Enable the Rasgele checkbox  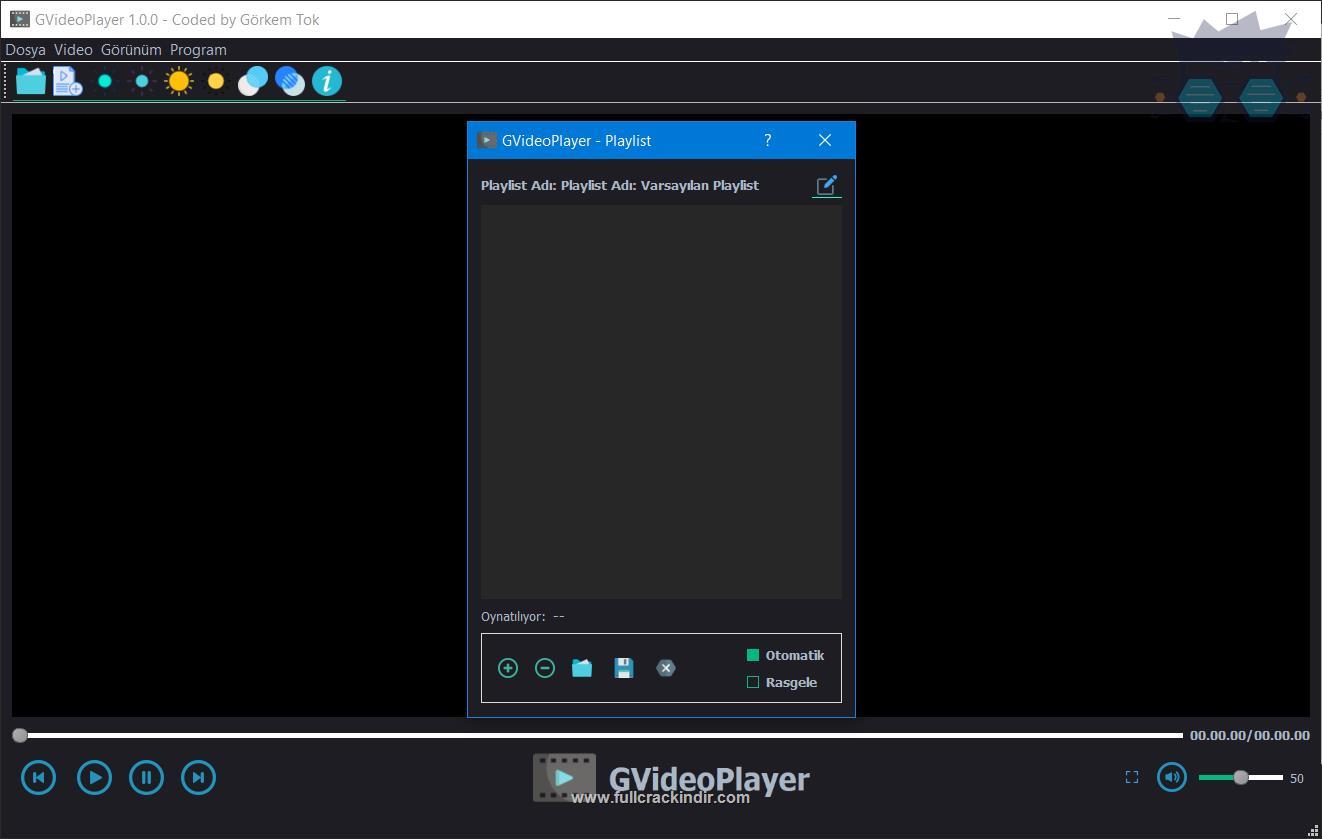[x=753, y=682]
